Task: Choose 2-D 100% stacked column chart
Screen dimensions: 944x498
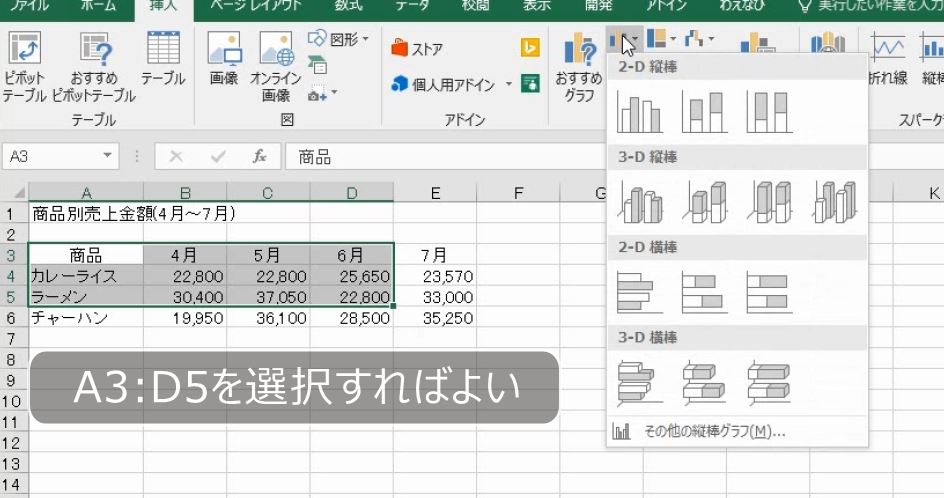Action: [769, 112]
